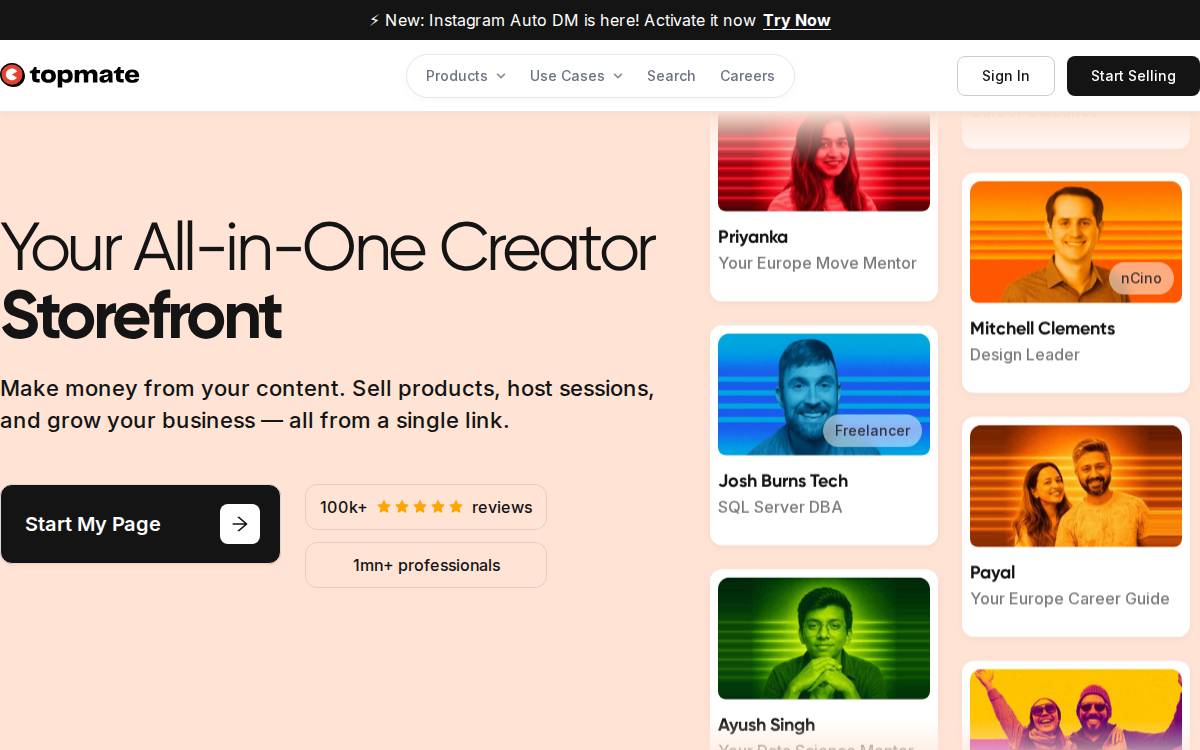This screenshot has height=750, width=1200.
Task: Click the topmate wordmark text
Action: pos(85,75)
